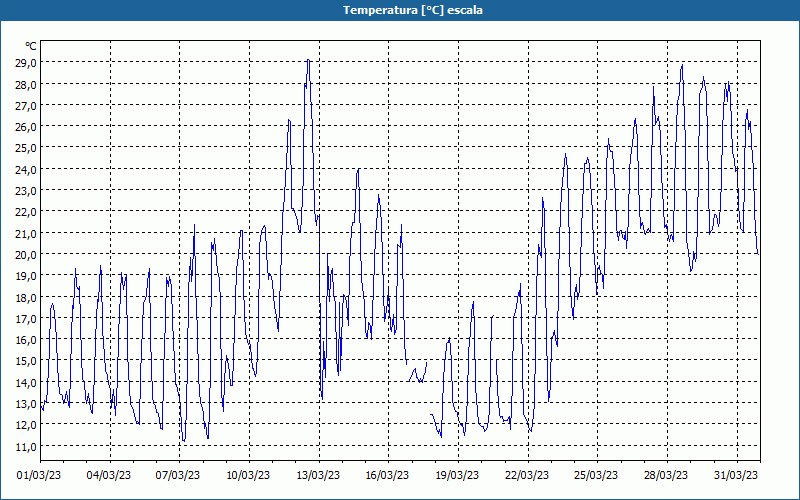Select the 11,0 axis value

tap(26, 446)
